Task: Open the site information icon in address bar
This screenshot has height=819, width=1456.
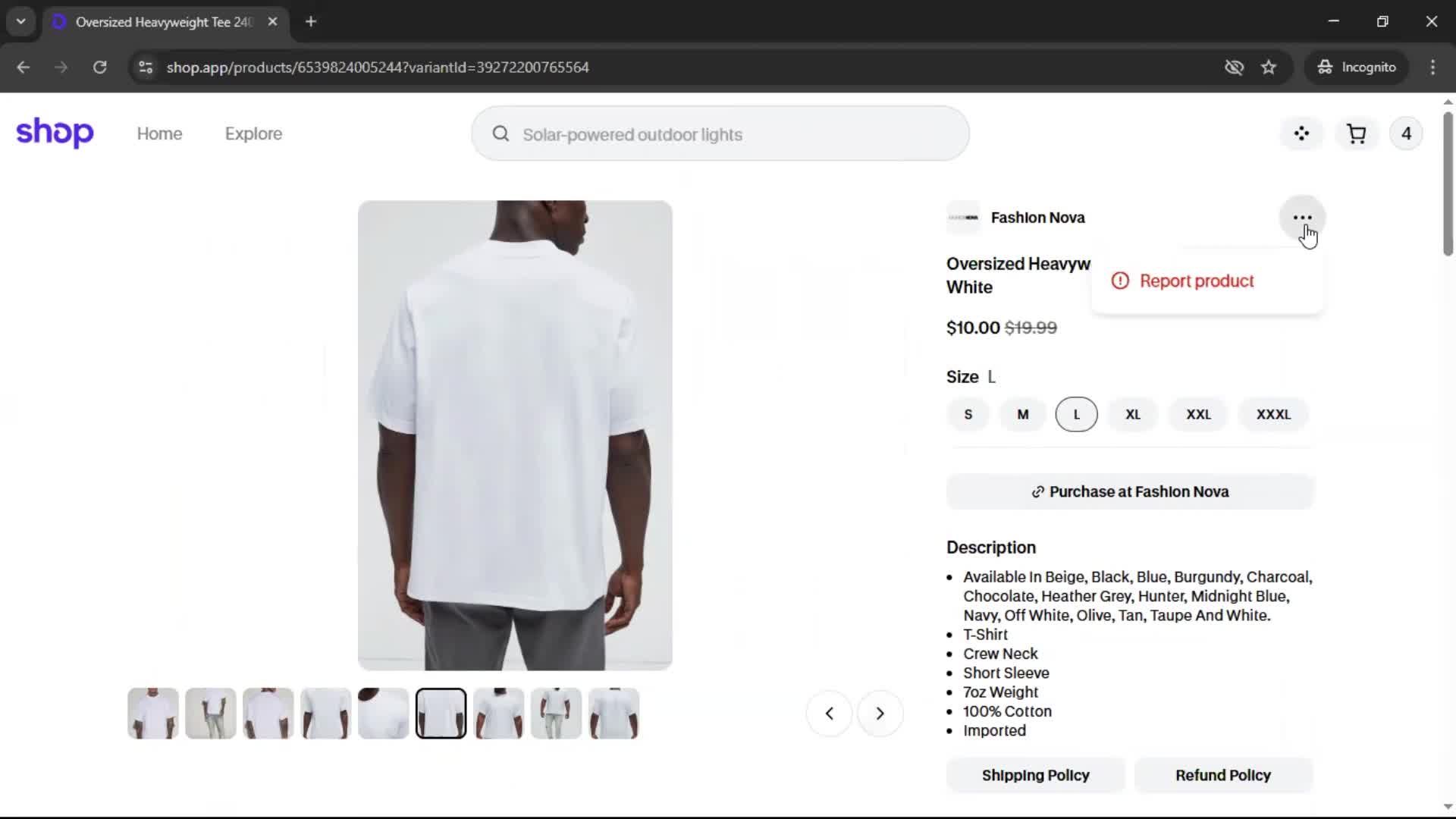Action: click(146, 67)
